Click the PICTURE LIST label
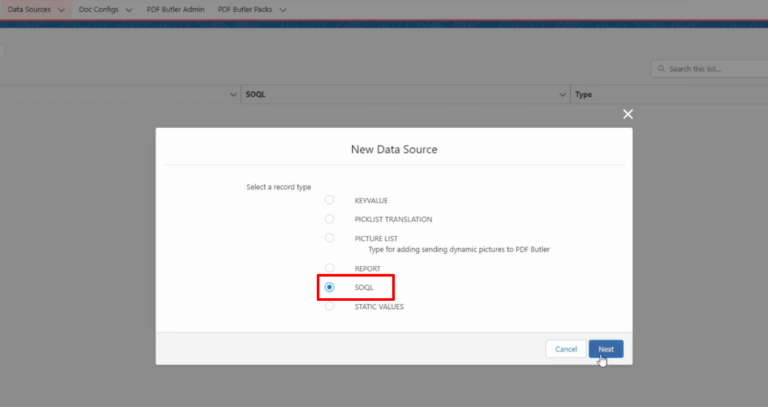 (x=376, y=239)
